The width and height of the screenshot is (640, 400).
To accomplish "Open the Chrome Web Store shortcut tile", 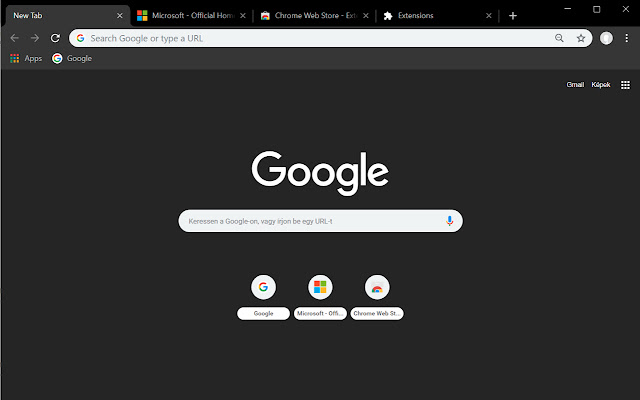I will (x=377, y=287).
